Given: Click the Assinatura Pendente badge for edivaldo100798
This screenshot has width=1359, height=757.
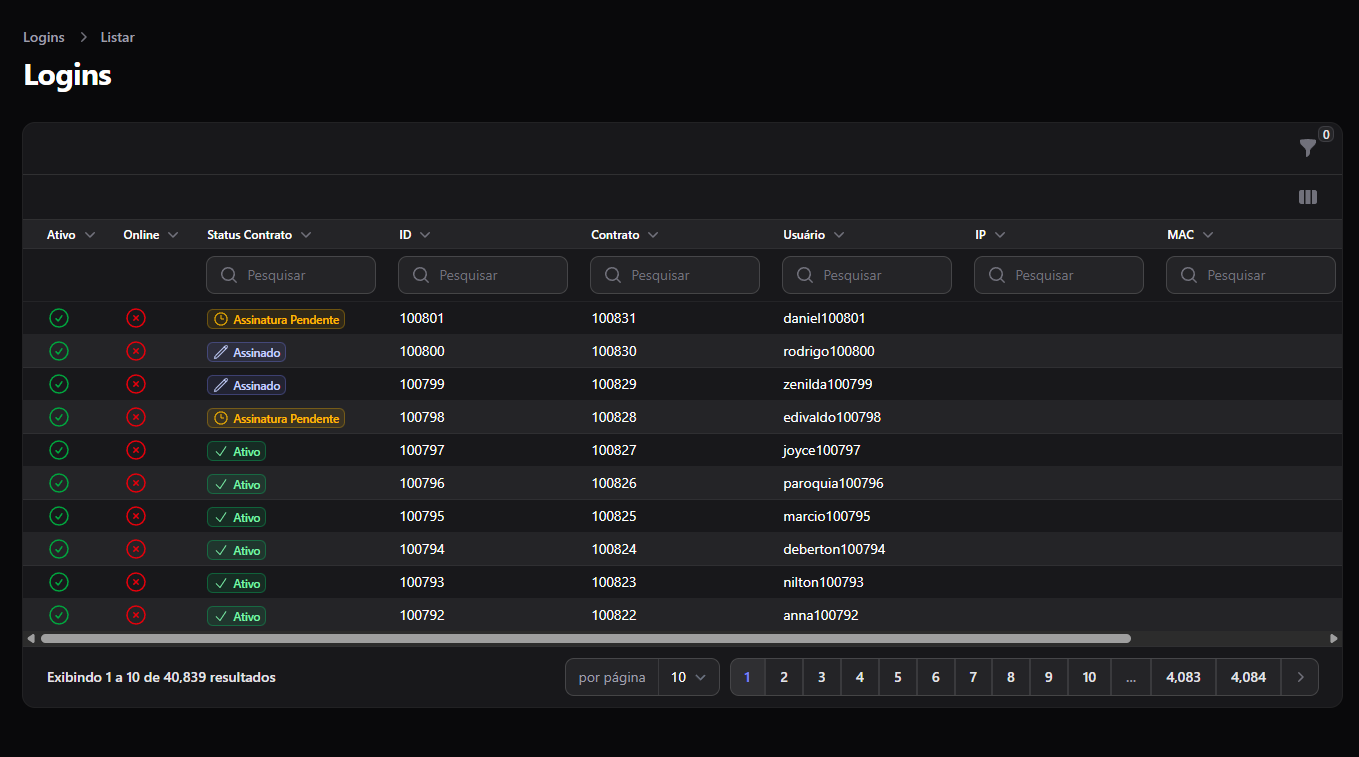Looking at the screenshot, I should click(x=276, y=418).
